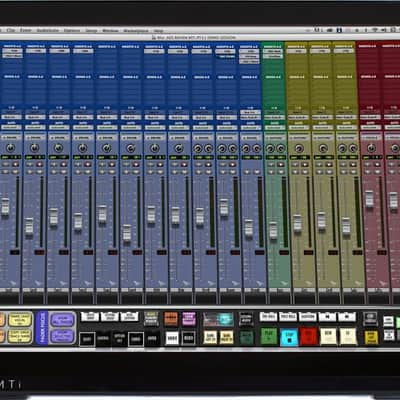The image size is (400, 400).
Task: Open the I/O path selector on first yellow channel
Action: [298, 117]
